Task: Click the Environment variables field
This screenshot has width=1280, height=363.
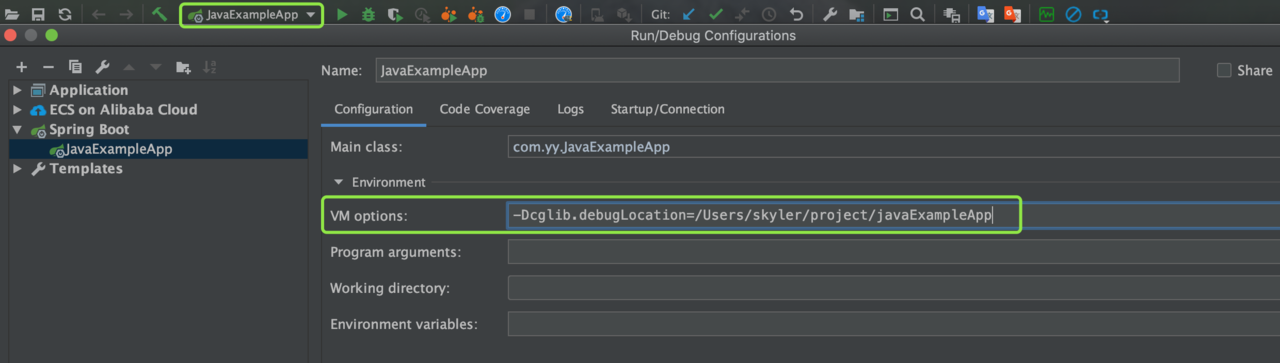Action: (894, 324)
